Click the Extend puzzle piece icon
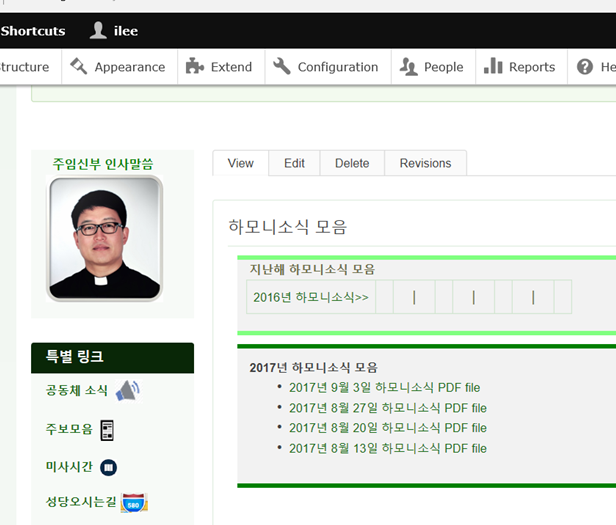This screenshot has height=525, width=616. point(194,67)
